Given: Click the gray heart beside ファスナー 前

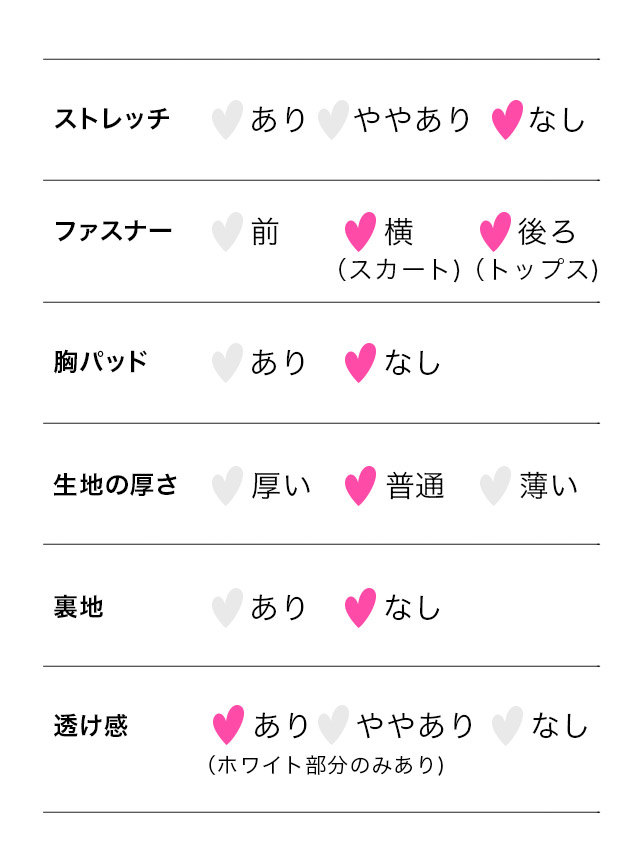Looking at the screenshot, I should coord(227,232).
